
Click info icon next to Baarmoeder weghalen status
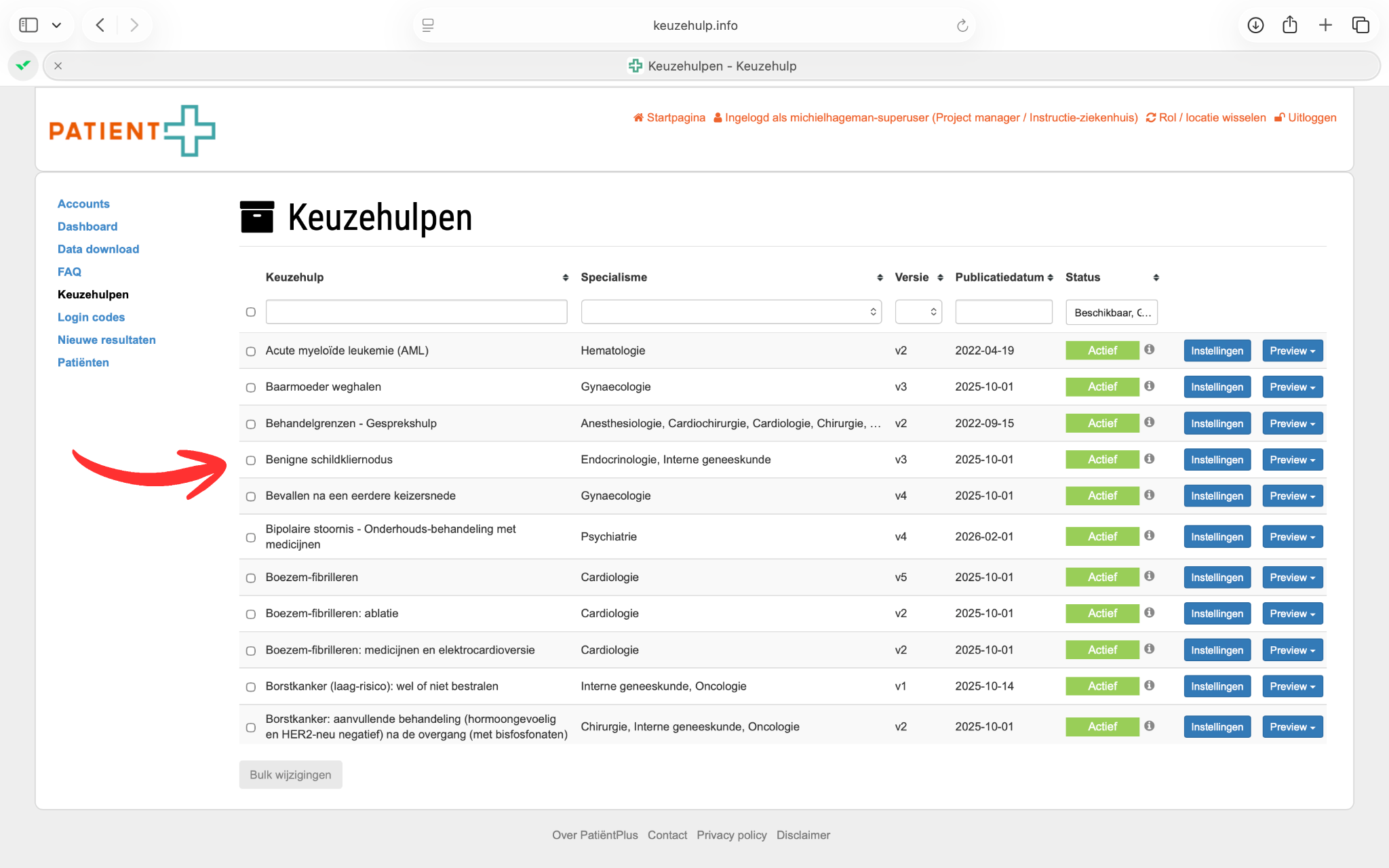pyautogui.click(x=1149, y=386)
